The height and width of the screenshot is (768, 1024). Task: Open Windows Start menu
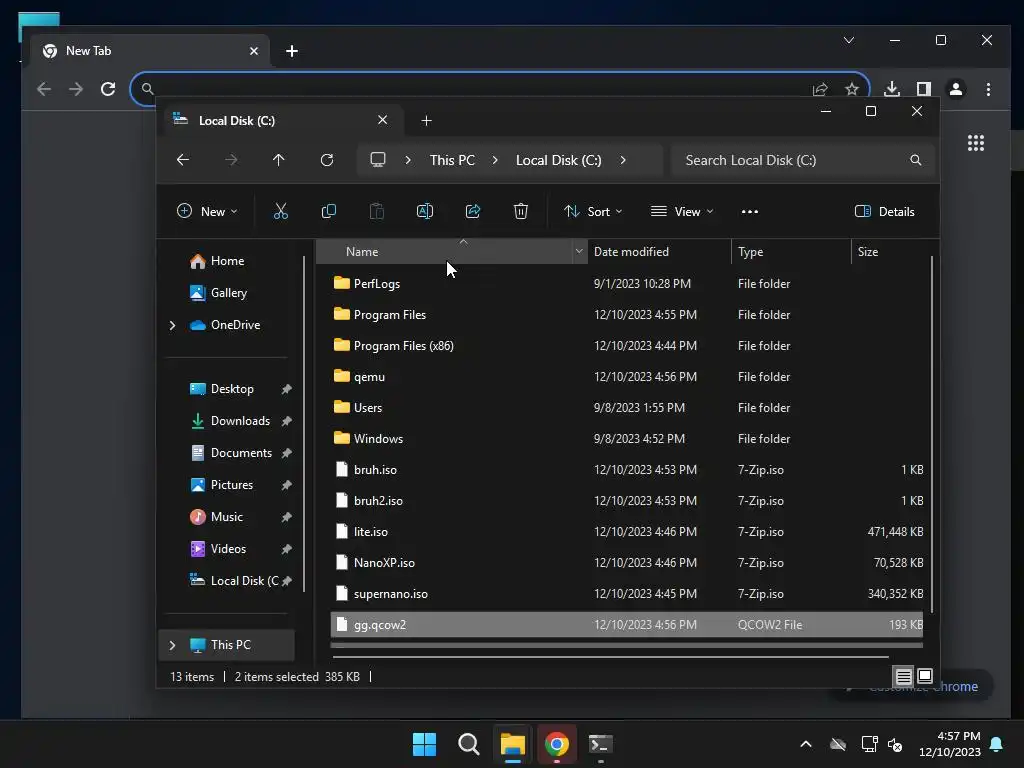coord(424,744)
